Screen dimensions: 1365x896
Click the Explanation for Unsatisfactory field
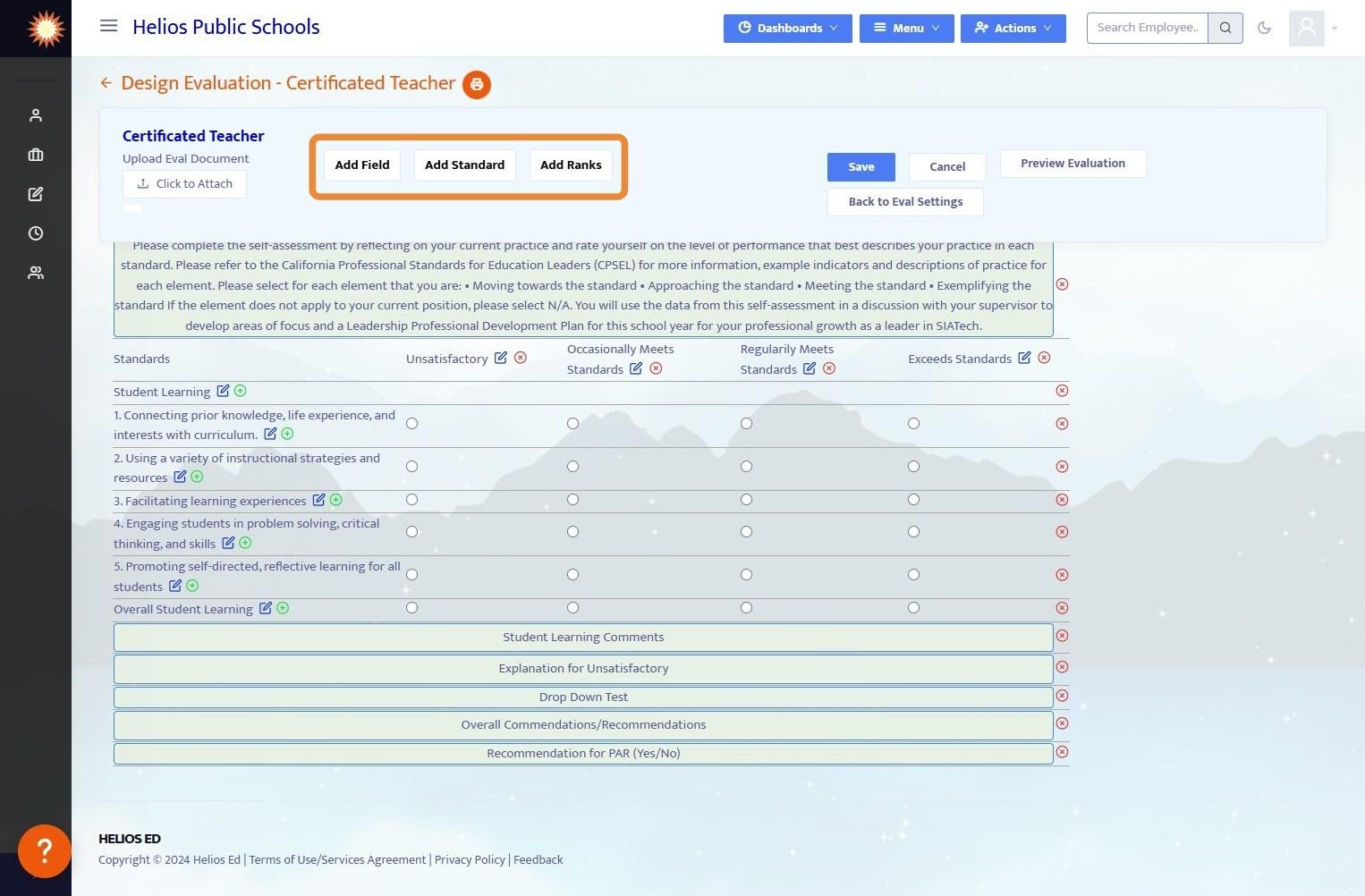coord(583,668)
